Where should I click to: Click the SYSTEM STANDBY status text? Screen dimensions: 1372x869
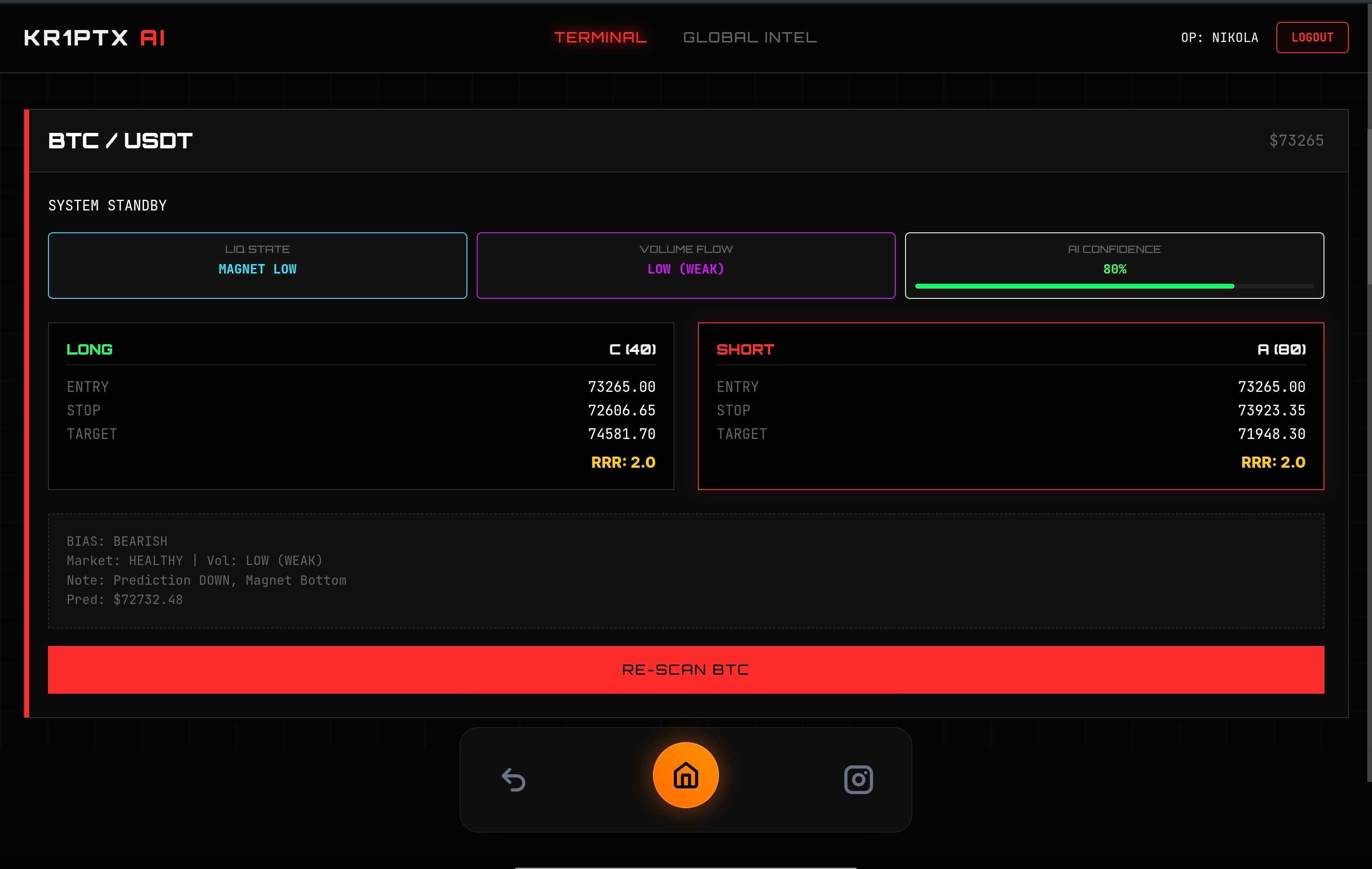(x=108, y=206)
